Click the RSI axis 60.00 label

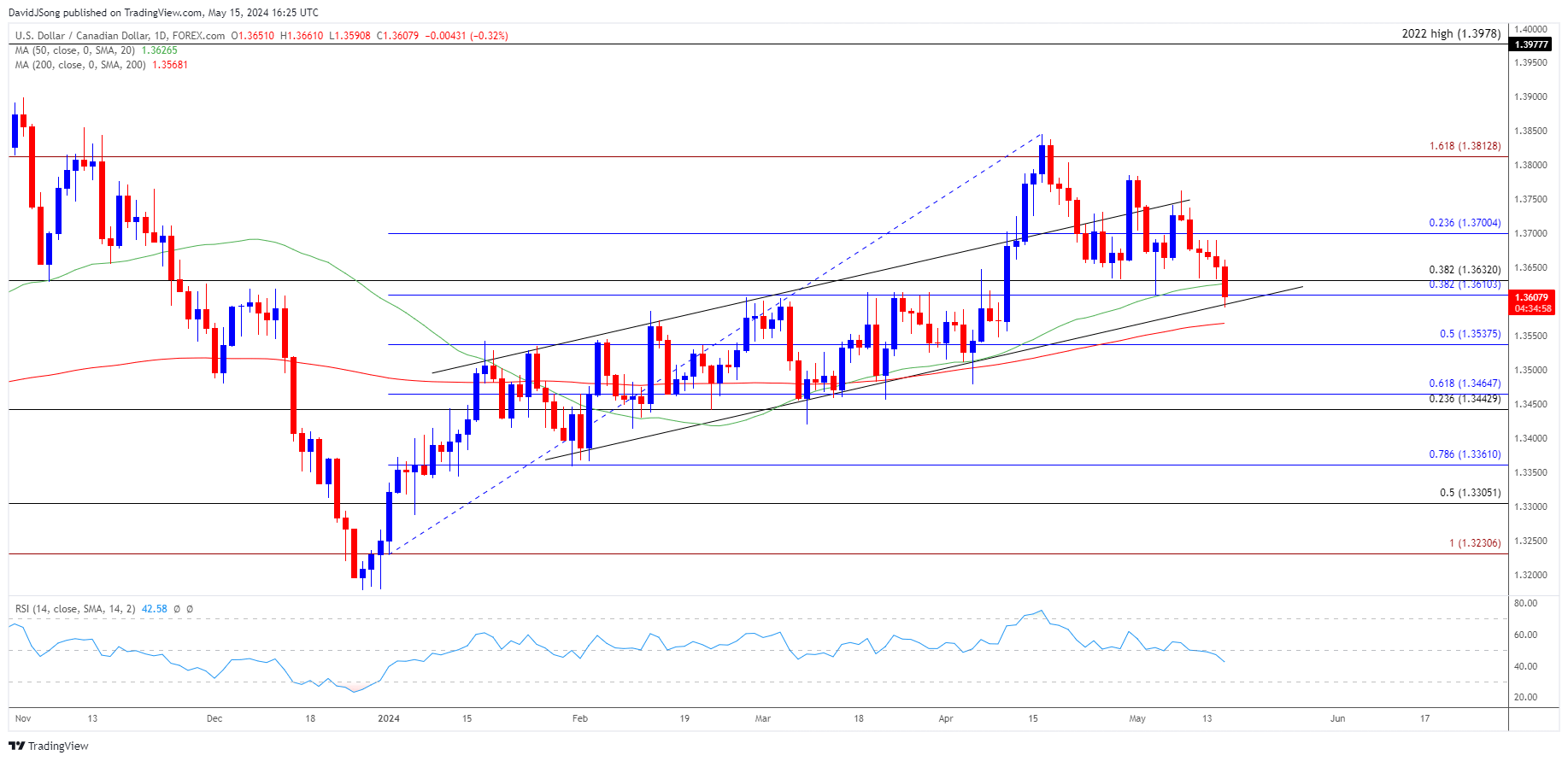(1525, 635)
